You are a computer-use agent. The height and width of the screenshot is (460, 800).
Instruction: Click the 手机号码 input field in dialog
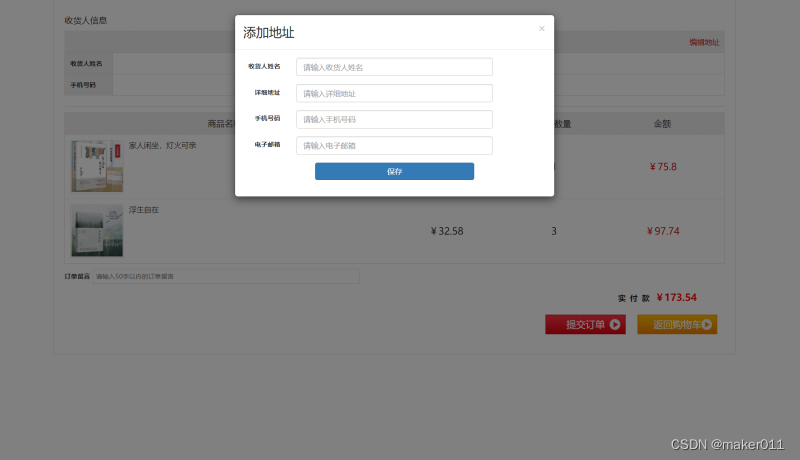[x=394, y=119]
